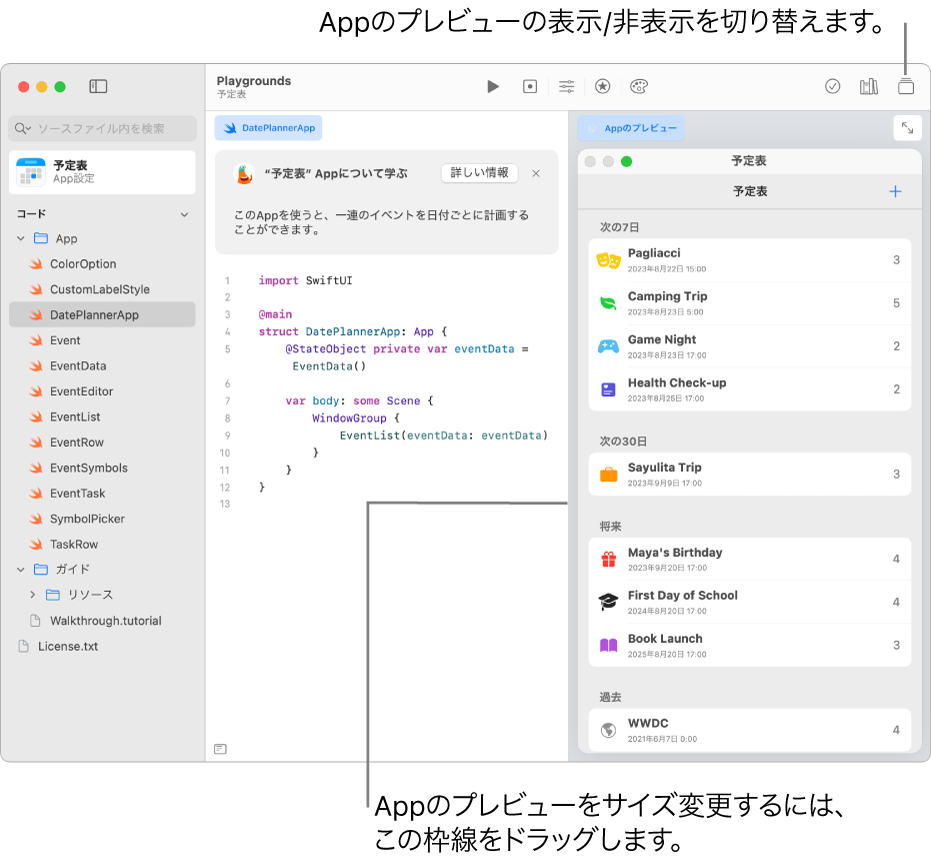Click Camping Trip leaf icon
The image size is (931, 862).
click(x=609, y=303)
